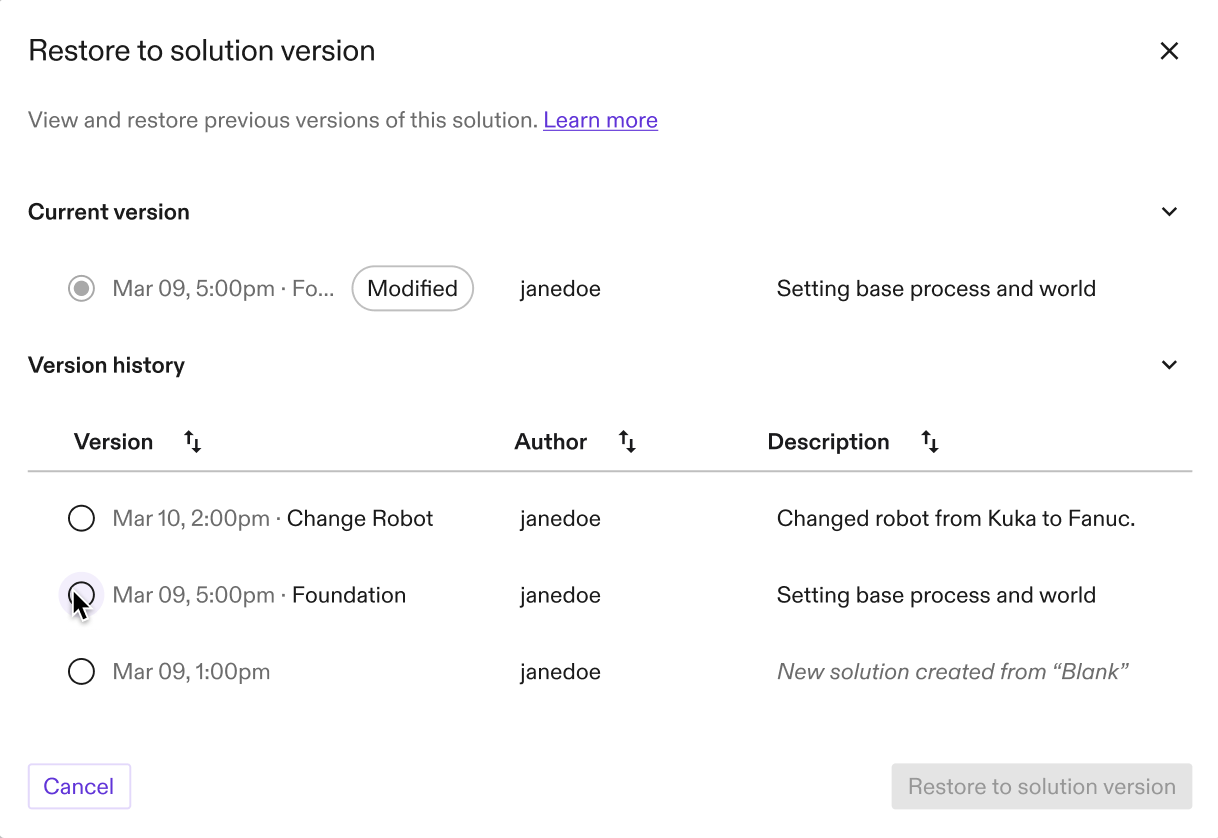Click the Modified badge on the current version
The height and width of the screenshot is (838, 1218).
[x=412, y=288]
